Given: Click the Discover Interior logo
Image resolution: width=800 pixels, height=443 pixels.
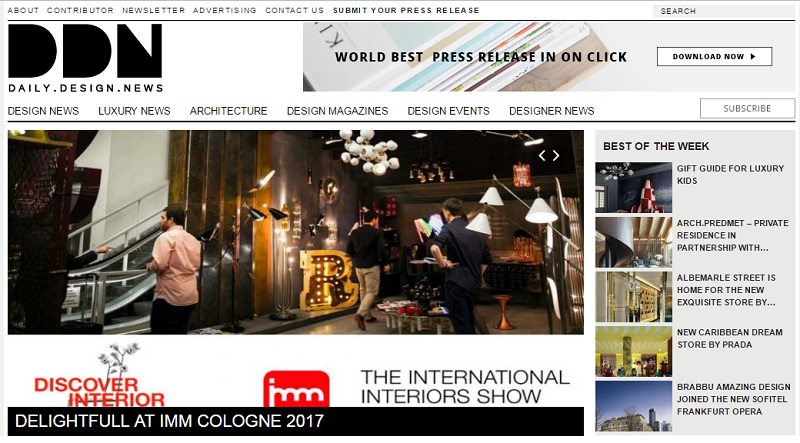Looking at the screenshot, I should point(99,376).
